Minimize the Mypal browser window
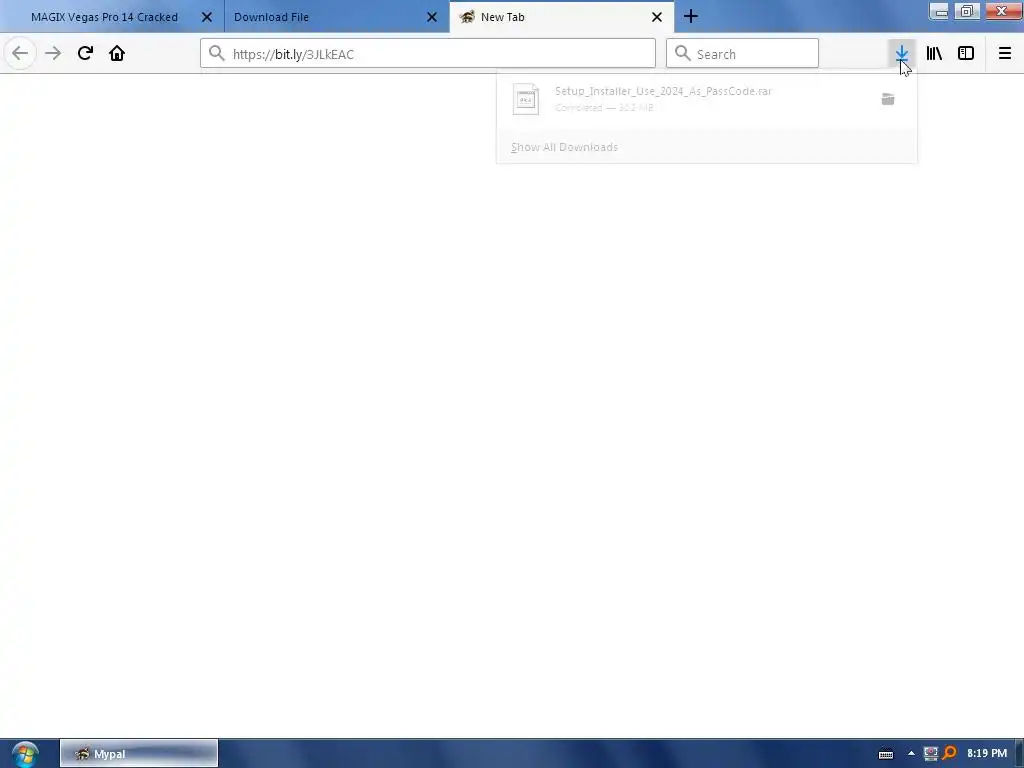Viewport: 1024px width, 768px height. click(x=939, y=11)
